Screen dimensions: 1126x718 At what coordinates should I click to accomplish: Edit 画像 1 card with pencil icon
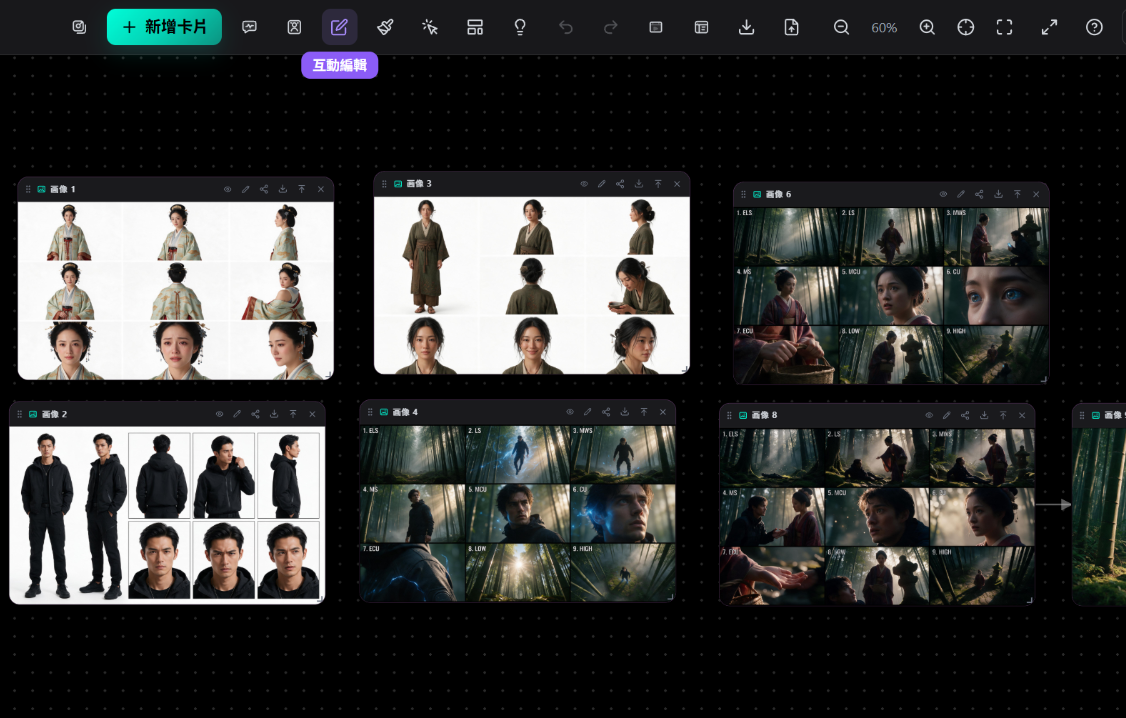tap(246, 190)
